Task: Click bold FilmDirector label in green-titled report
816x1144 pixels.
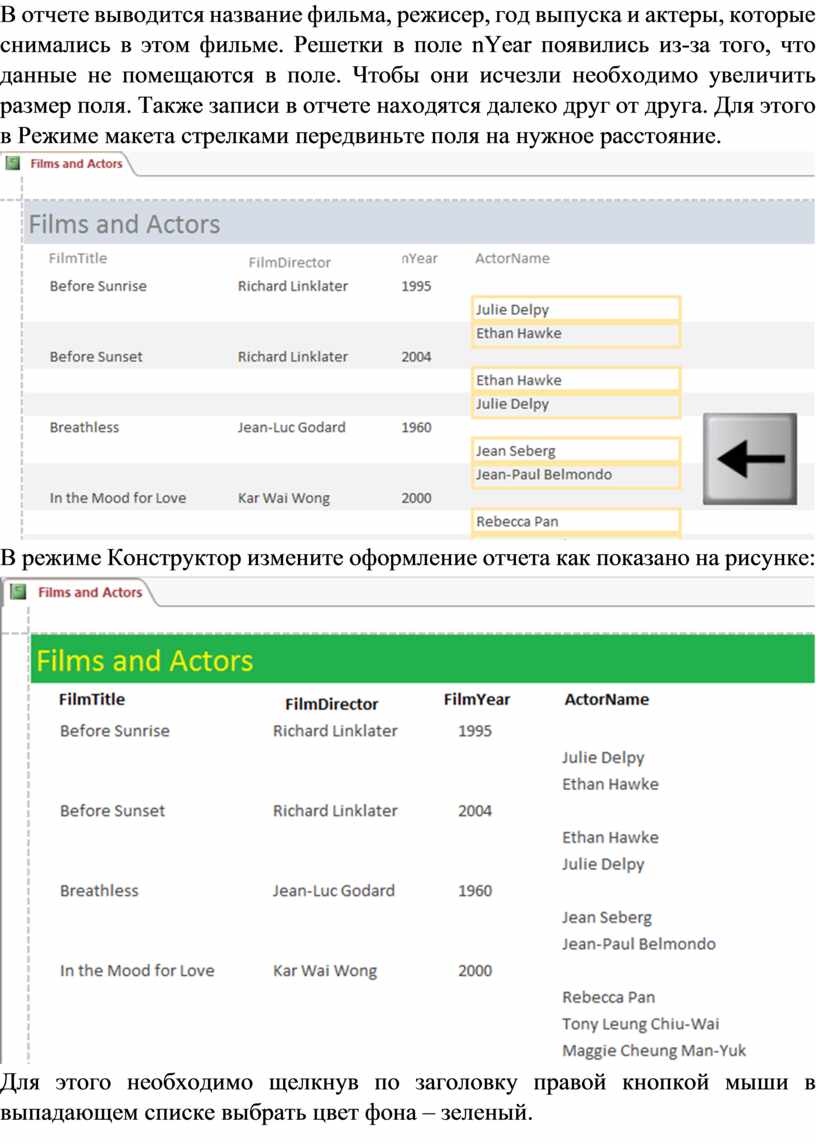Action: [x=331, y=704]
